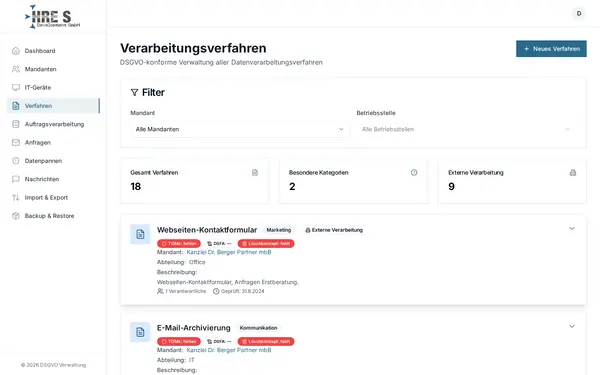The image size is (600, 375).
Task: Click the file icon of E-Mail-Archivierung entry
Action: pyautogui.click(x=140, y=332)
